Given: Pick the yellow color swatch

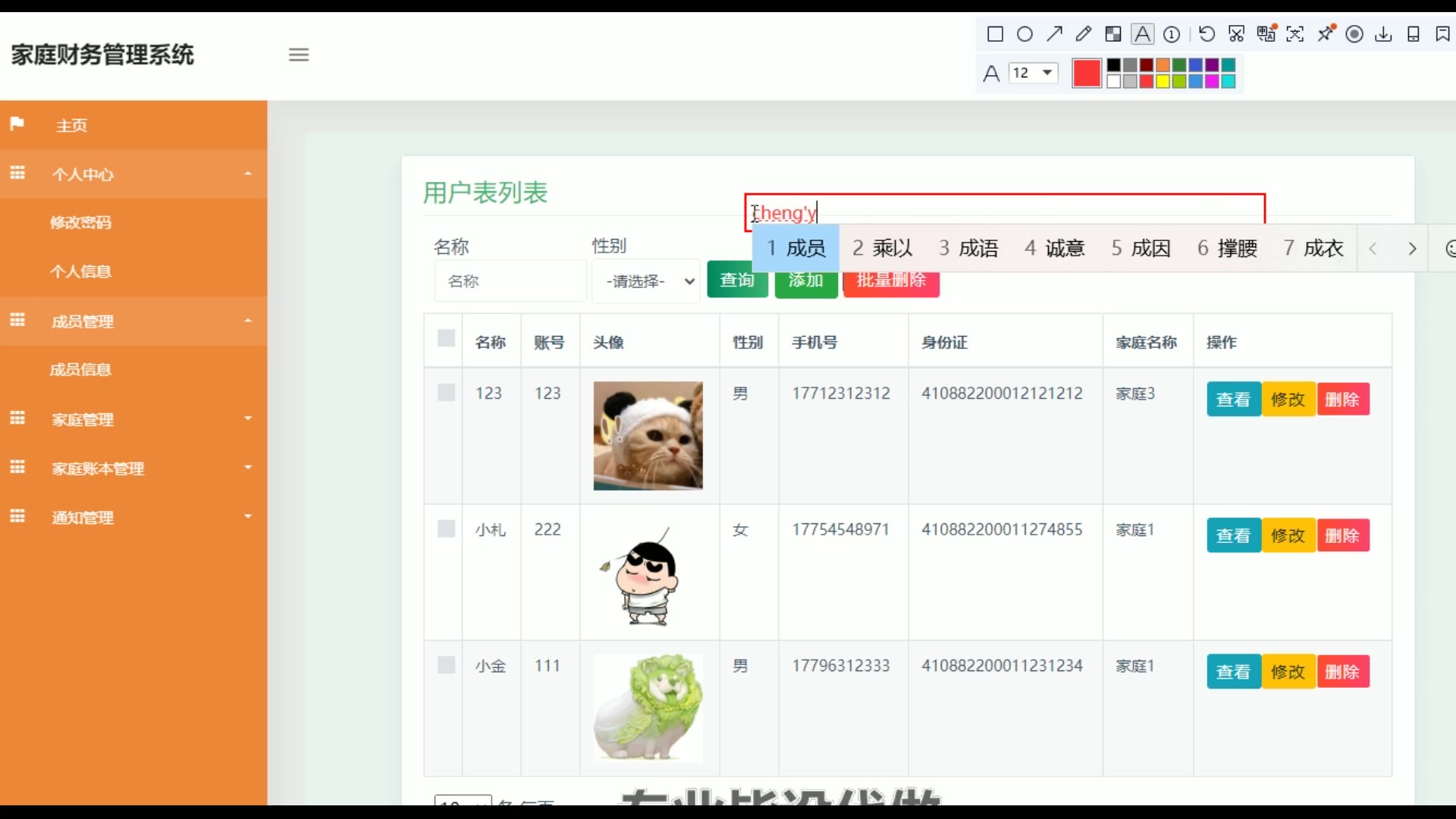Looking at the screenshot, I should (x=1163, y=81).
